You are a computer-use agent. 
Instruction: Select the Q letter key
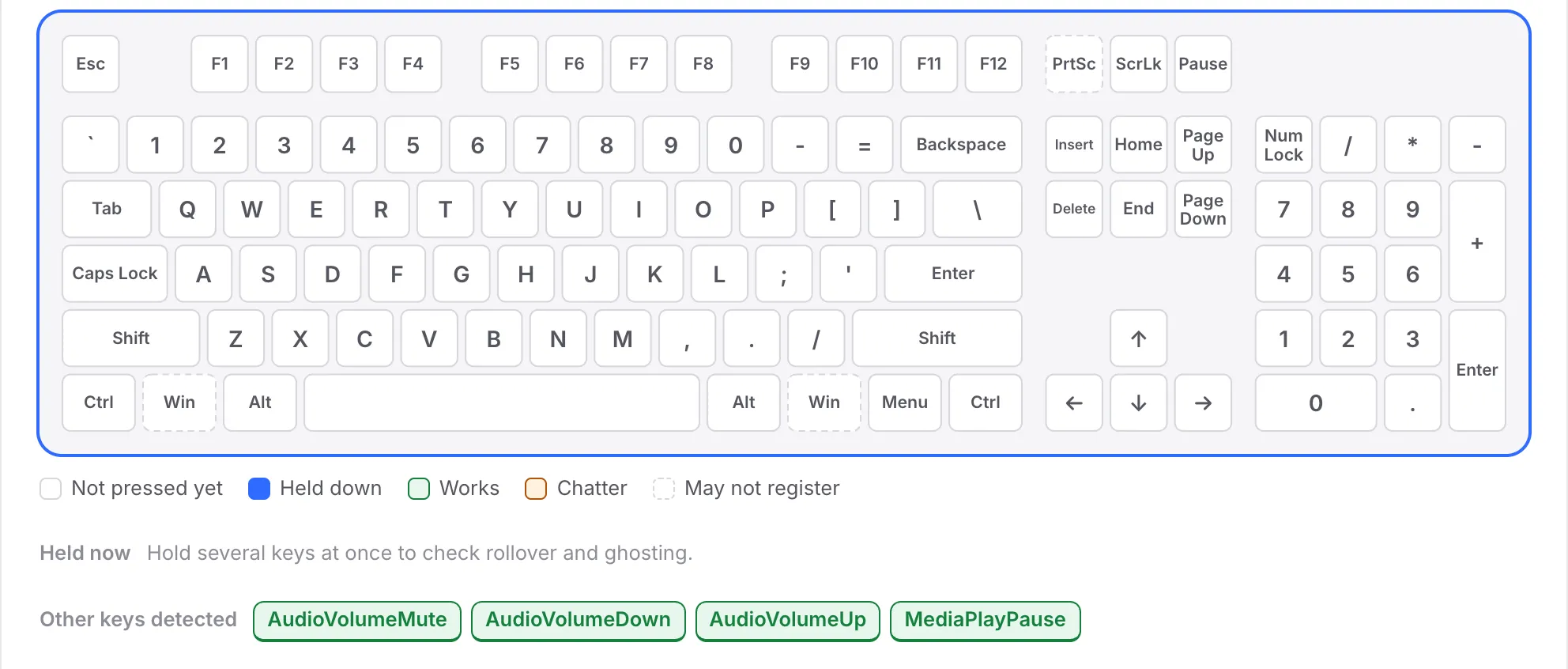click(x=187, y=209)
